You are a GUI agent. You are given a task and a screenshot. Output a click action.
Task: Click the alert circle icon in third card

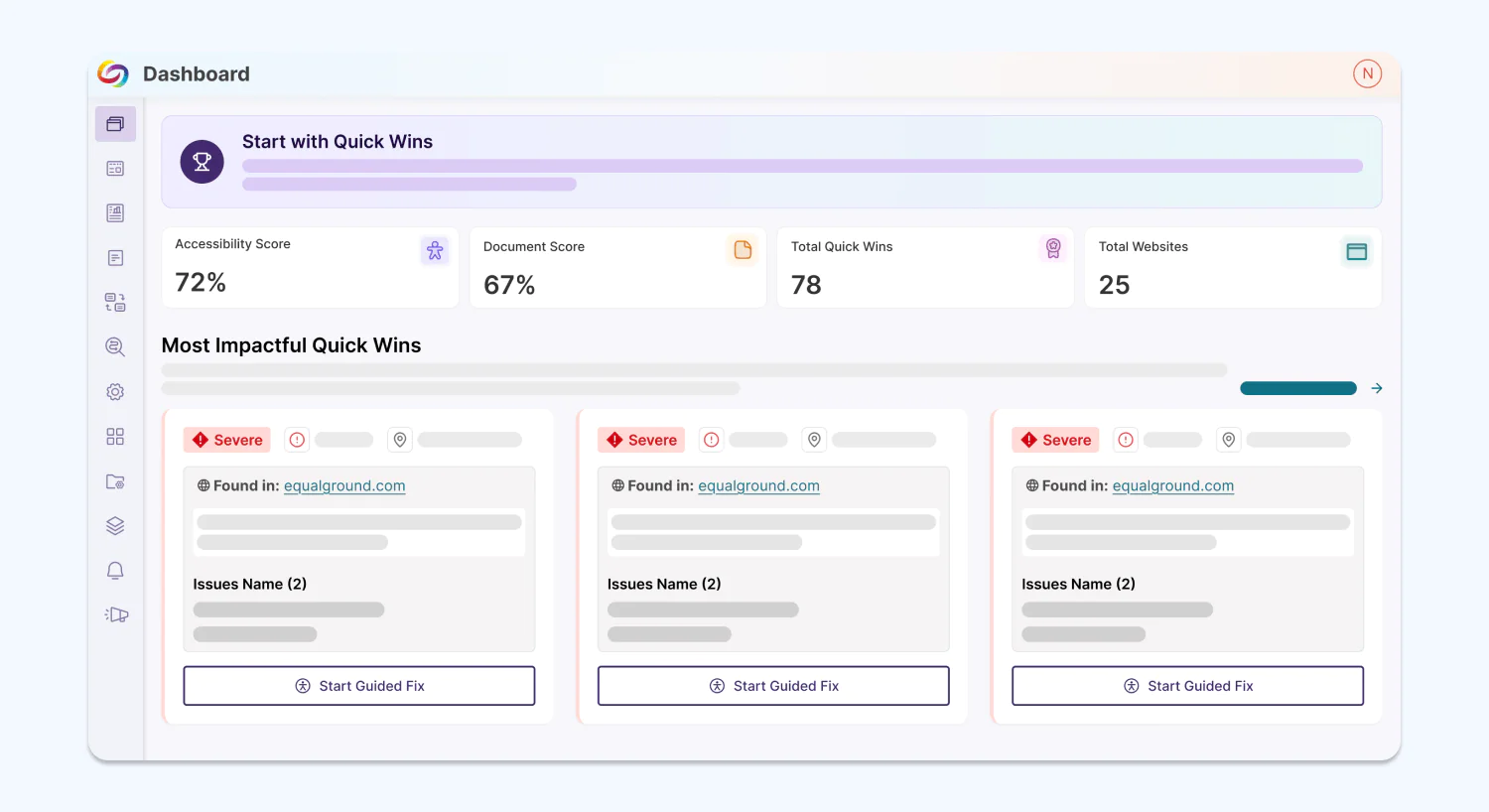click(1126, 440)
